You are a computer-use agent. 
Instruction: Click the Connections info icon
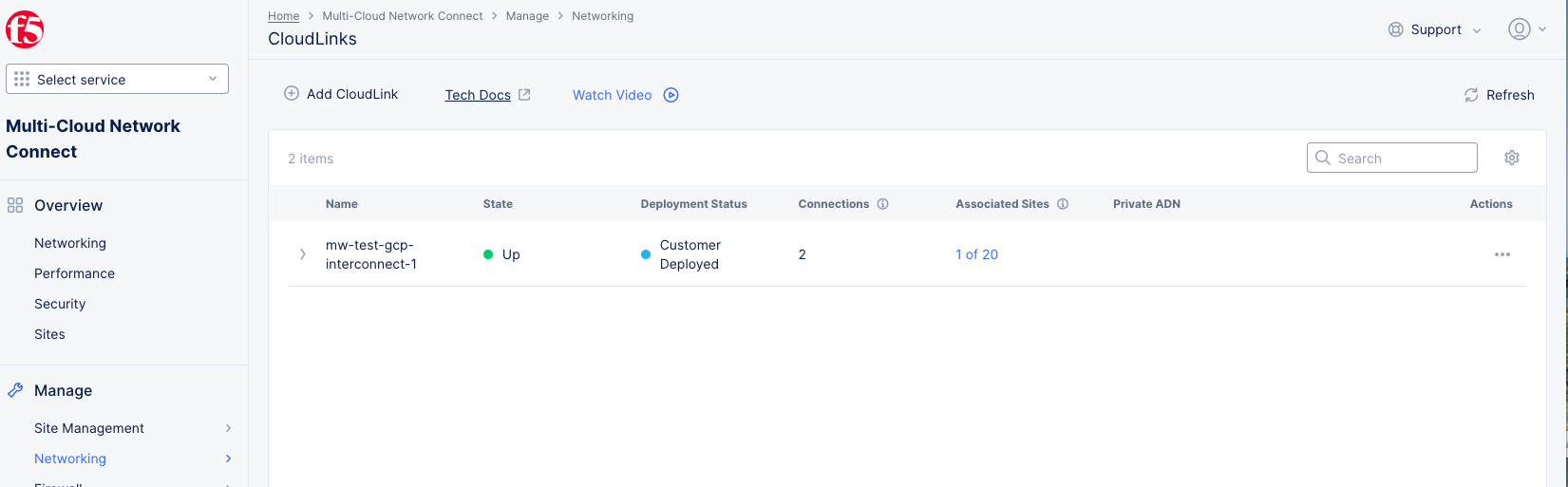tap(882, 204)
